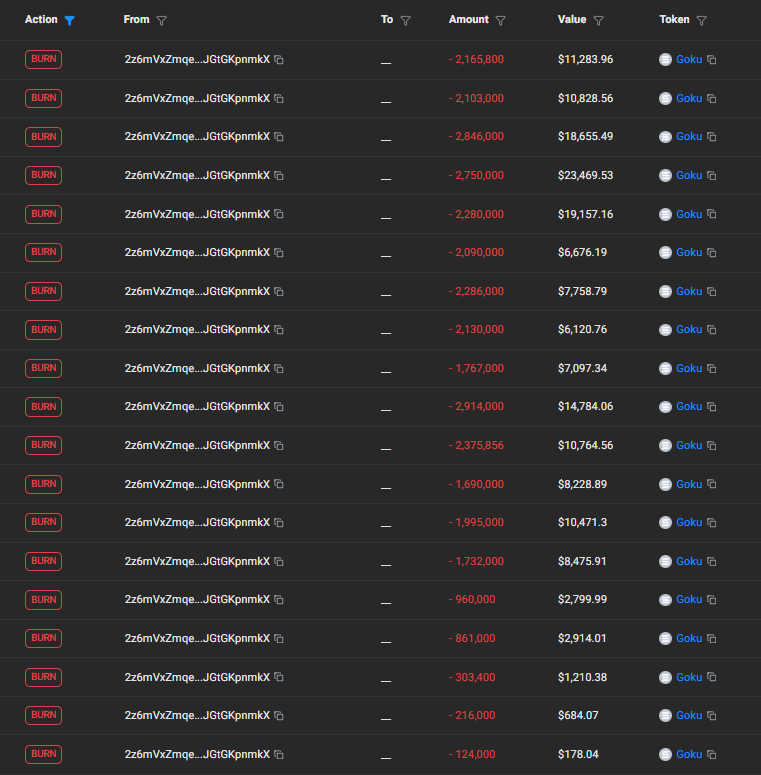Open the Value column filter

point(598,20)
